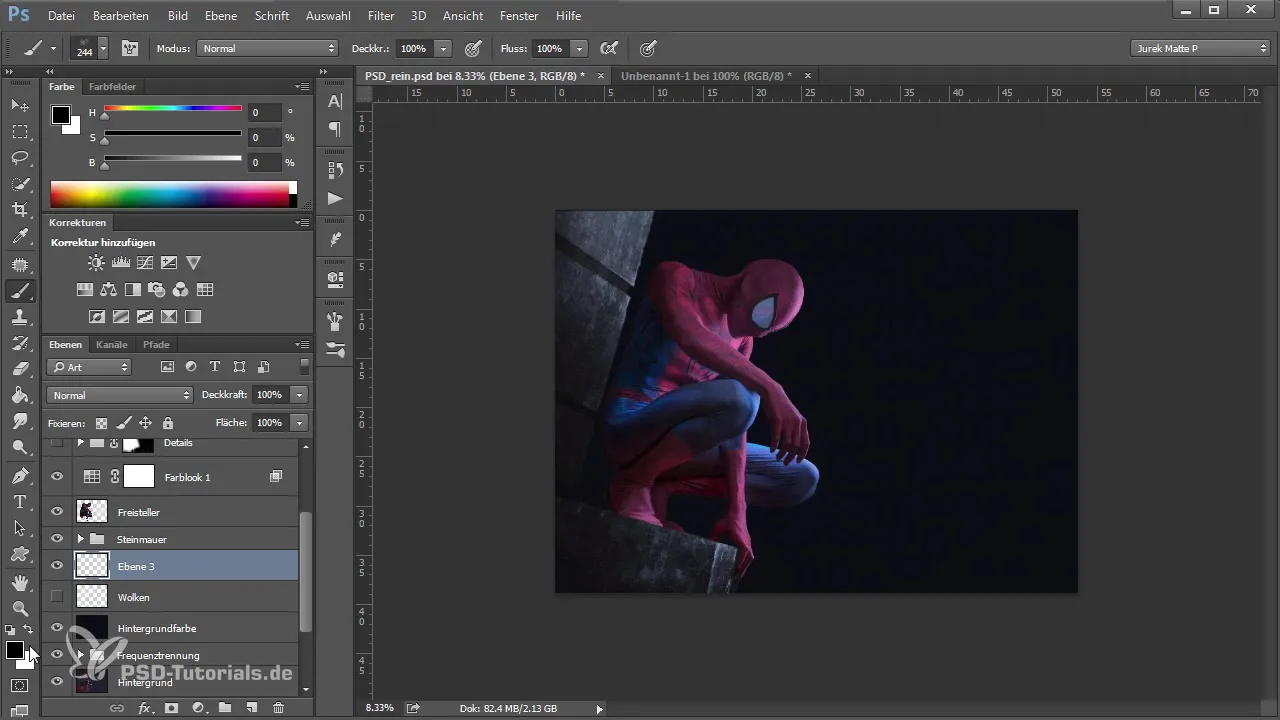Switch to the Farbfelder tab
This screenshot has height=720, width=1280.
(112, 87)
